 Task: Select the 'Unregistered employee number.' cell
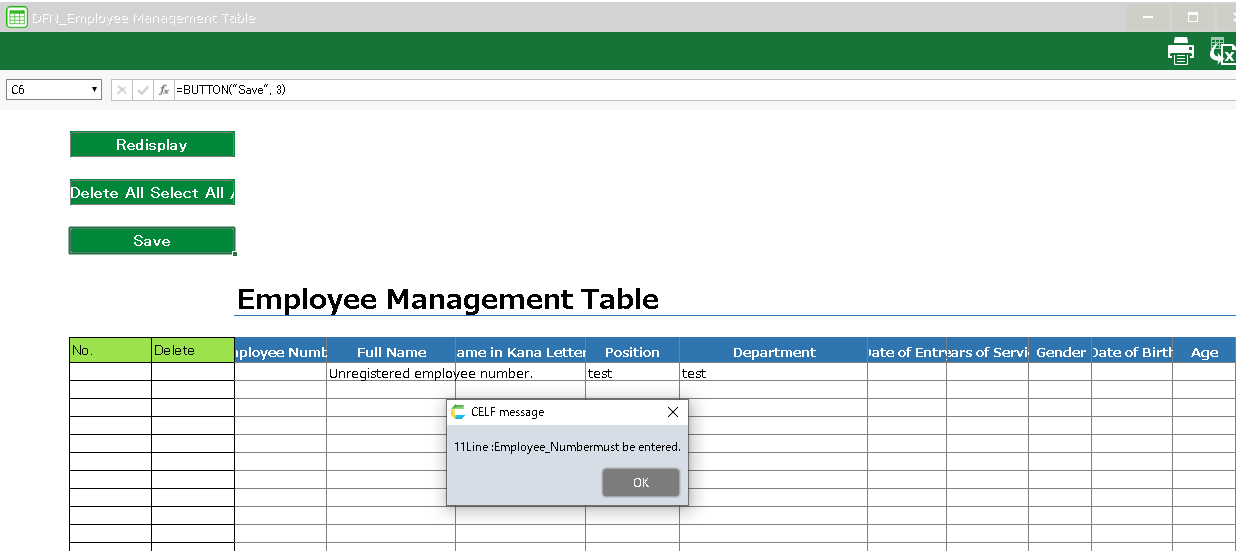[x=391, y=373]
